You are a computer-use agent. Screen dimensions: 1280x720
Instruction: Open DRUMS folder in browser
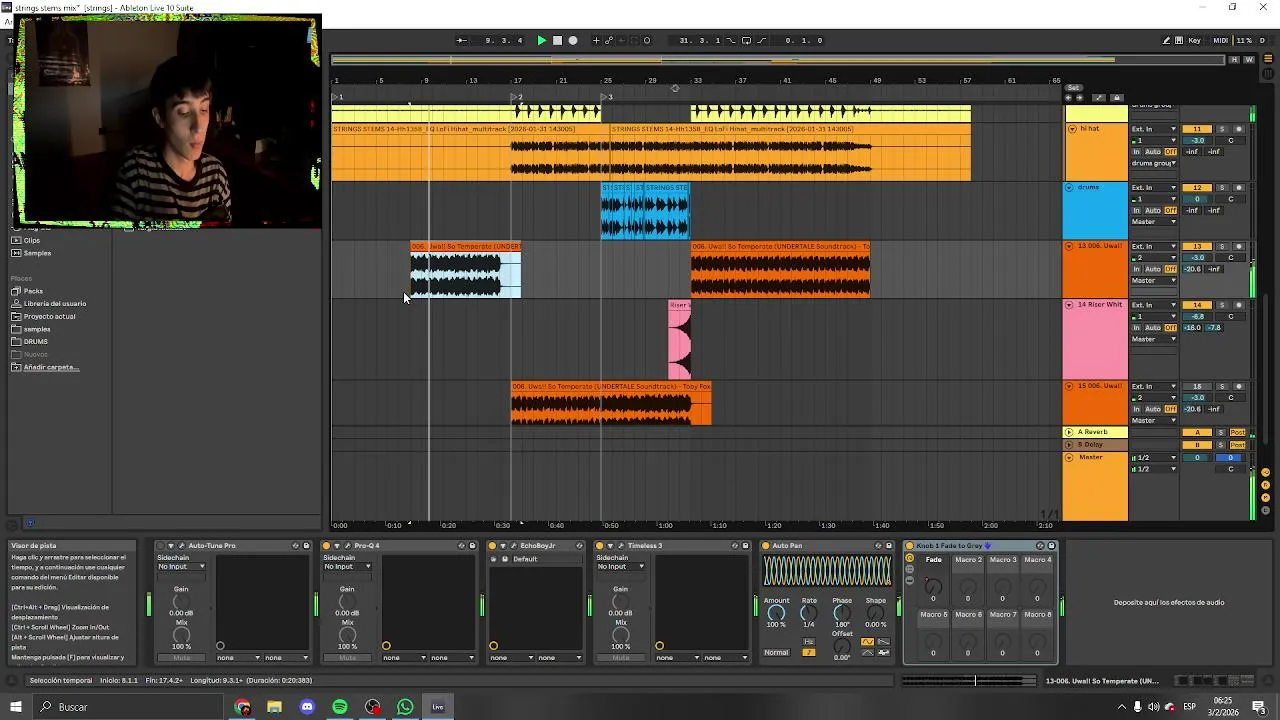[x=35, y=341]
